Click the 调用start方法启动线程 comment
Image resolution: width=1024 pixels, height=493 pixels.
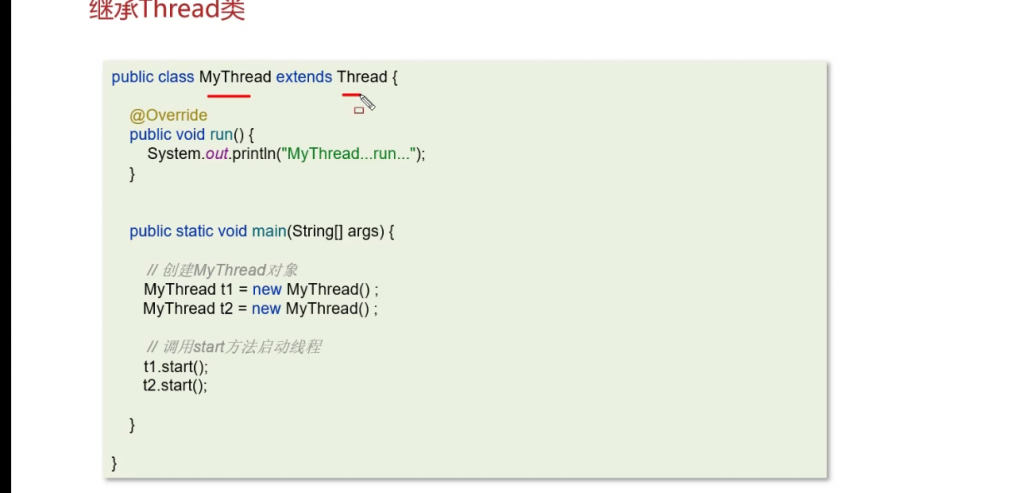[x=234, y=347]
